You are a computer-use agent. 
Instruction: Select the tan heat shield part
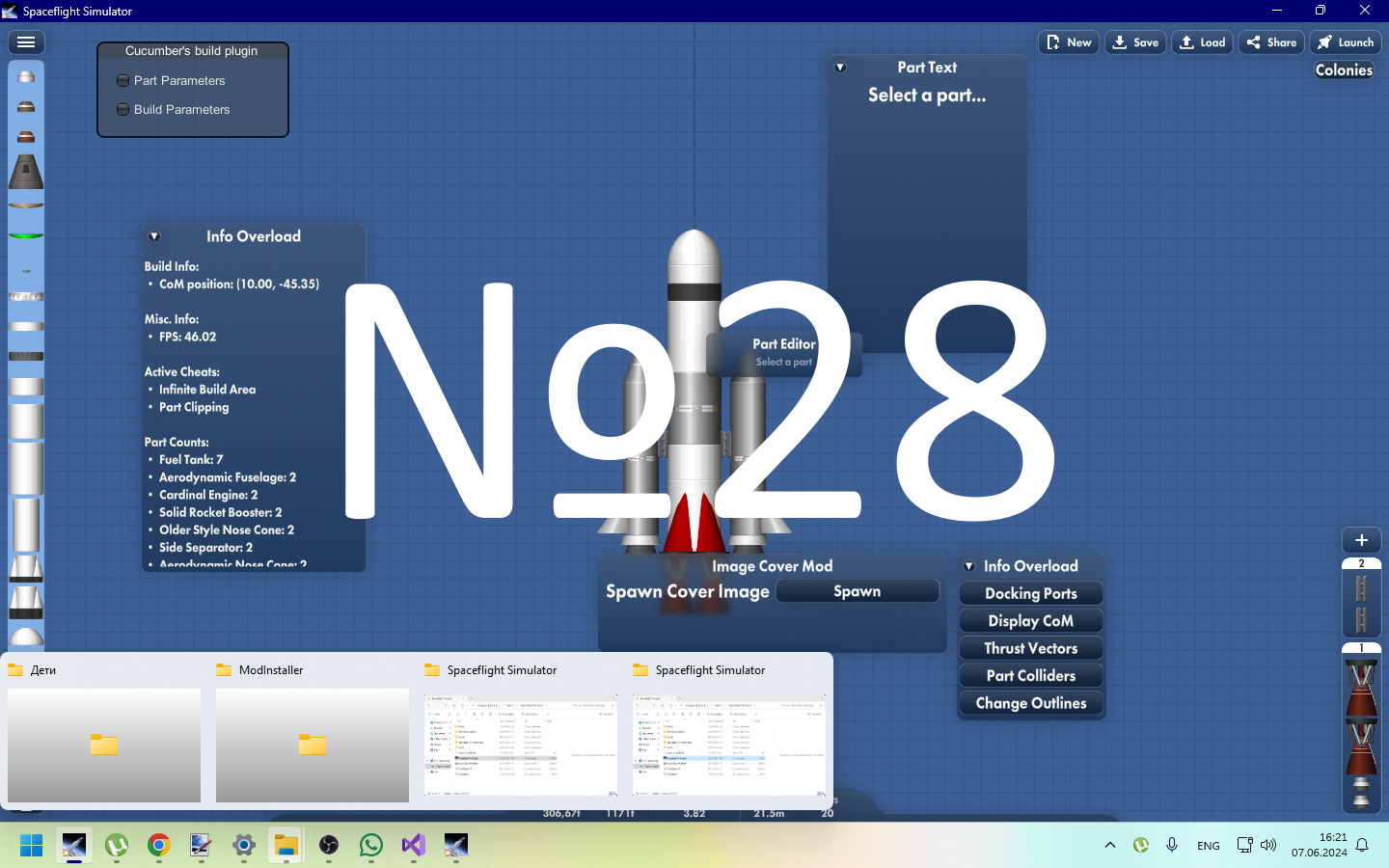click(26, 204)
